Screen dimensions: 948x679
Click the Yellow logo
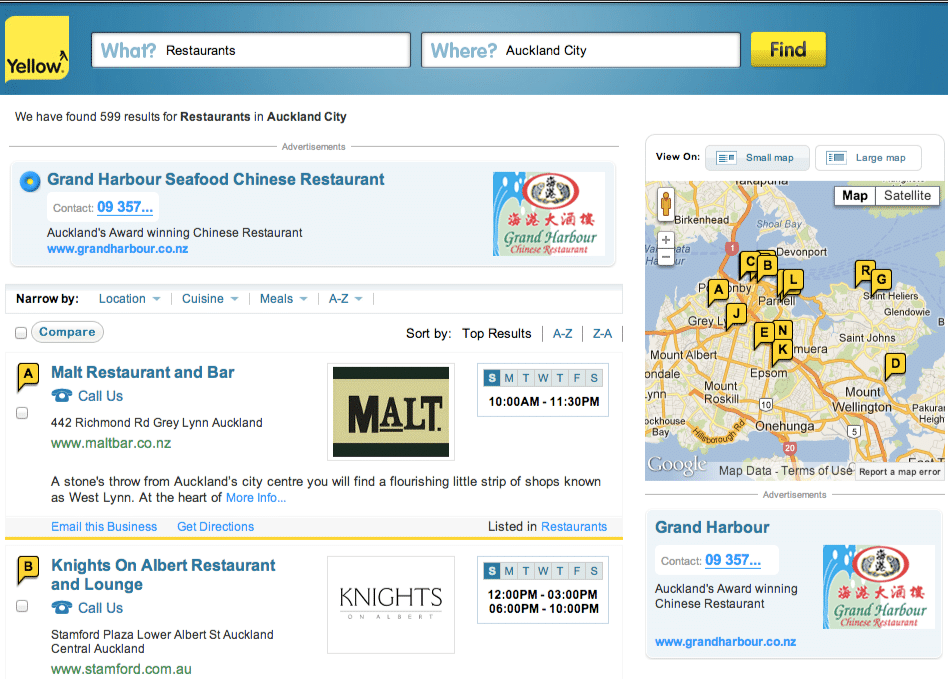(37, 50)
